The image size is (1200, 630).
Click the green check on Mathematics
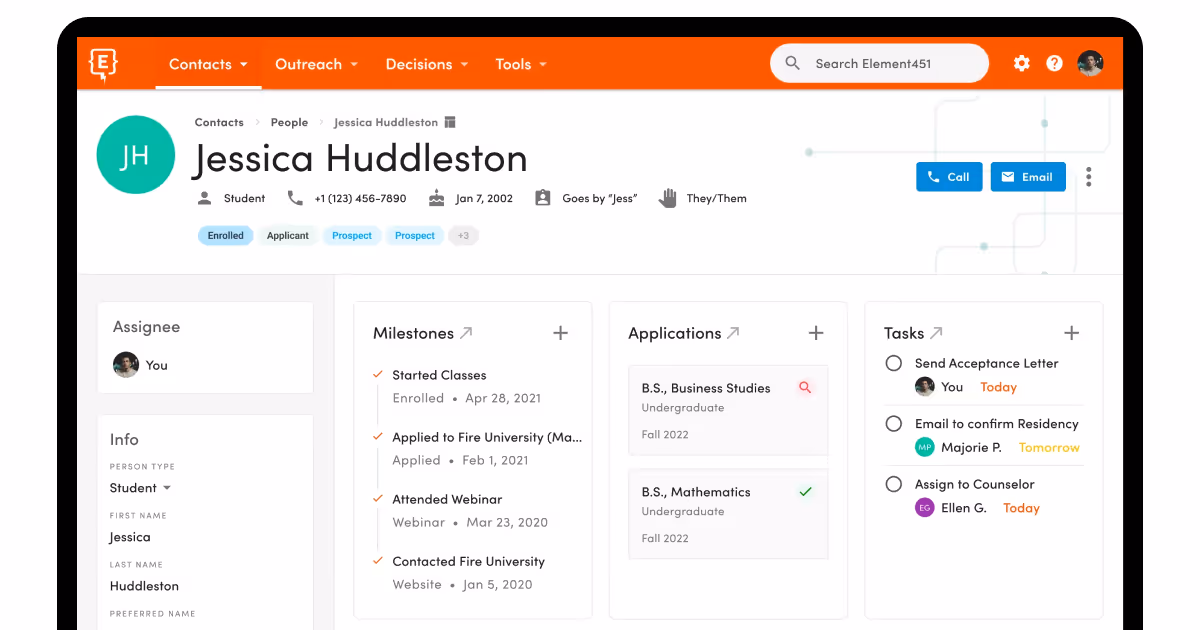pyautogui.click(x=805, y=492)
